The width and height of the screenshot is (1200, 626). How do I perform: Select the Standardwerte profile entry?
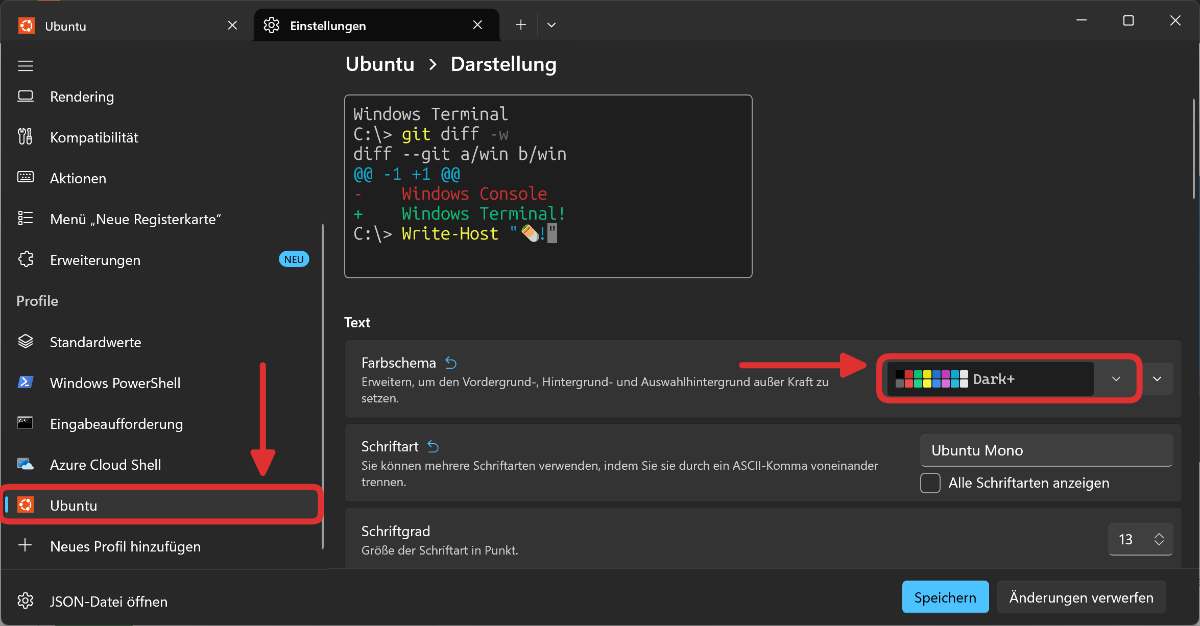pyautogui.click(x=164, y=342)
